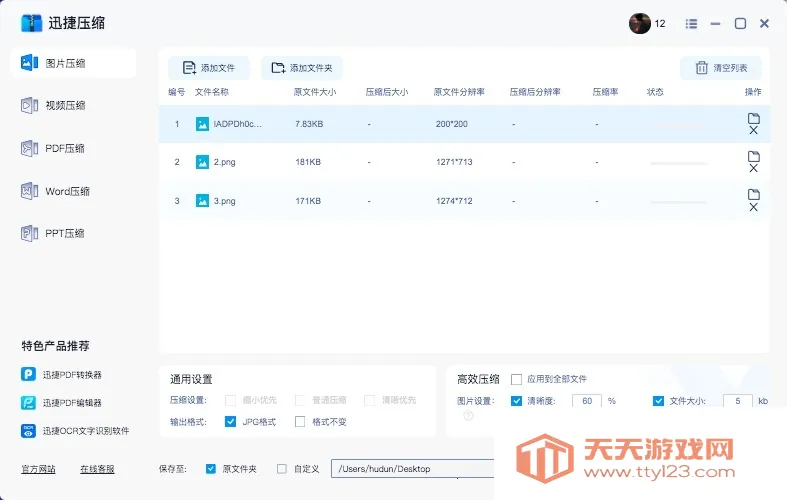Tick the 自定义 custom save location checkbox
Image resolution: width=787 pixels, height=500 pixels.
(282, 468)
